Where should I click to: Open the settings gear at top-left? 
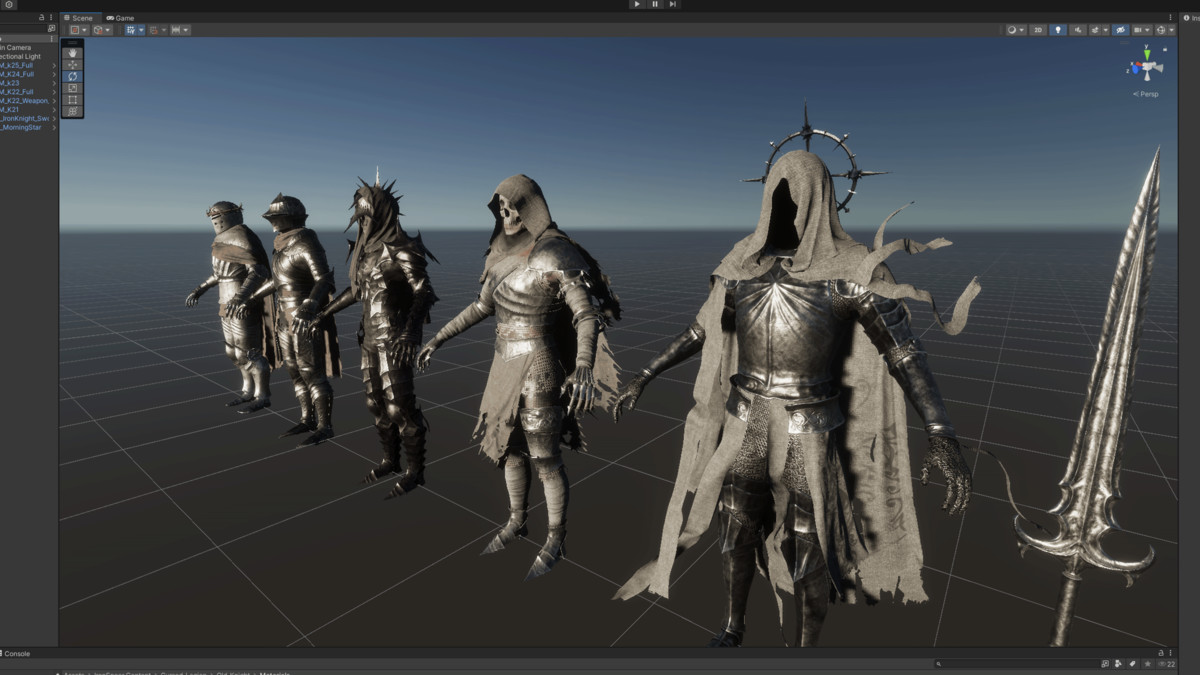9,4
